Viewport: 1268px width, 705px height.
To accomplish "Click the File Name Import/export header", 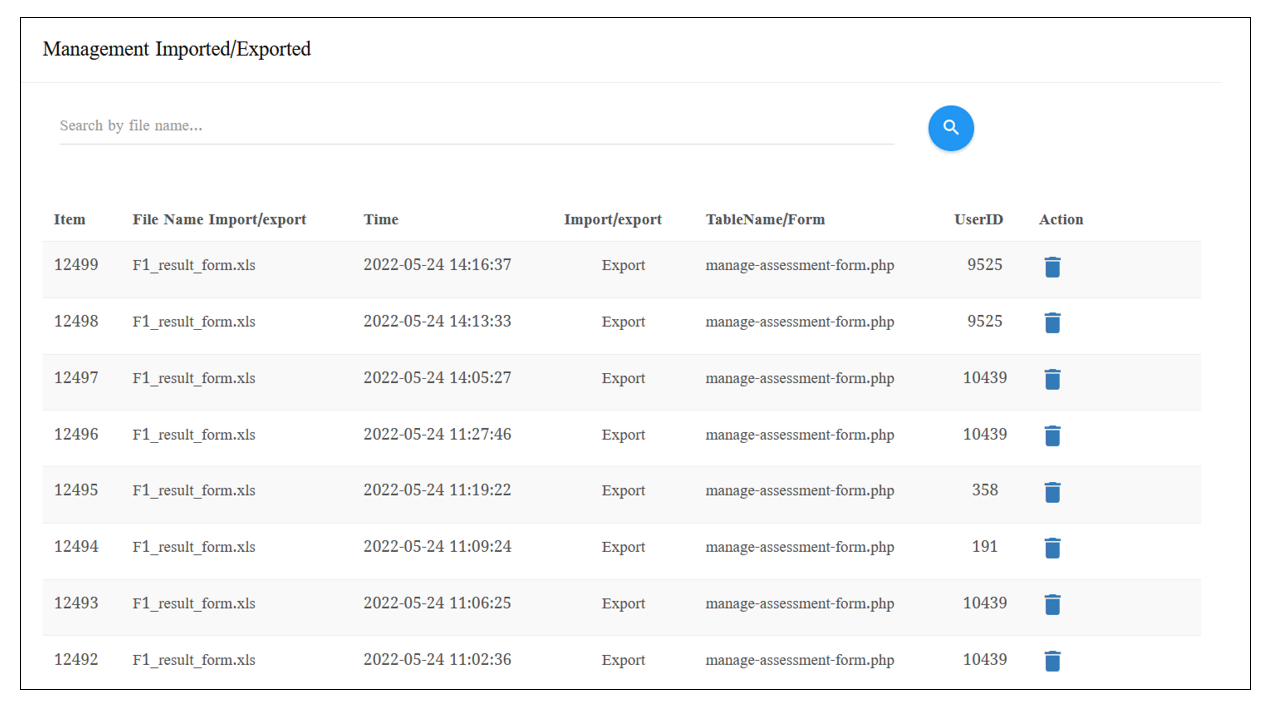I will point(219,220).
